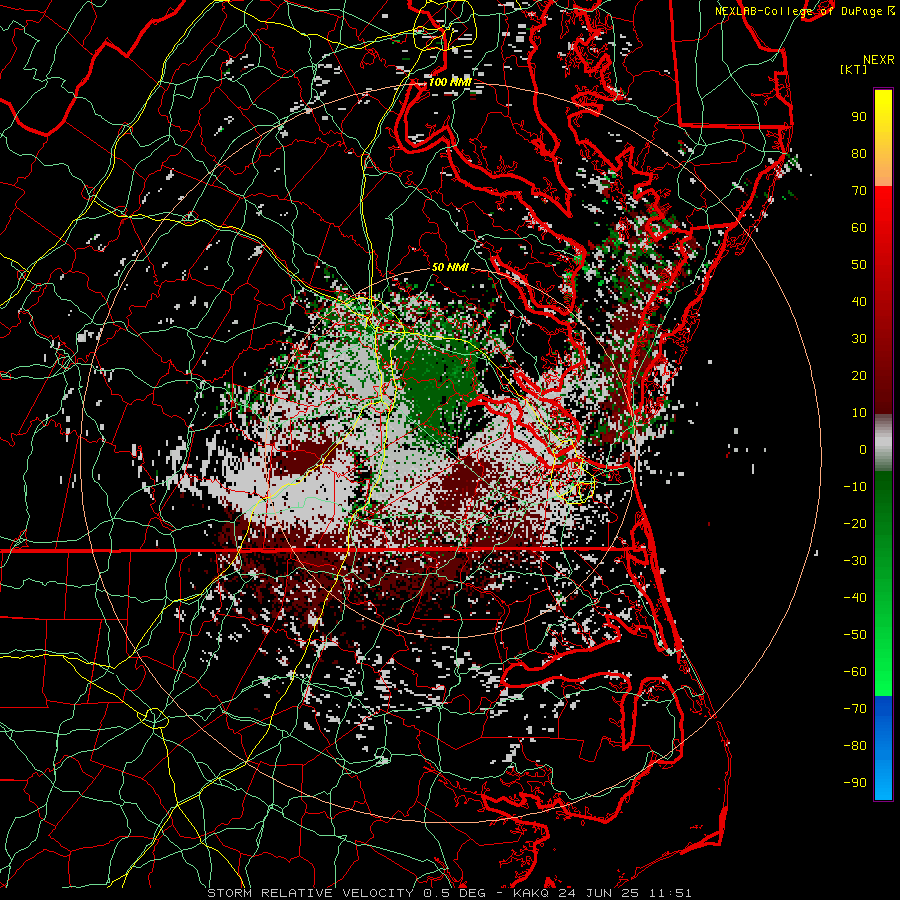Click the 30 value on velocity scale

click(x=859, y=339)
